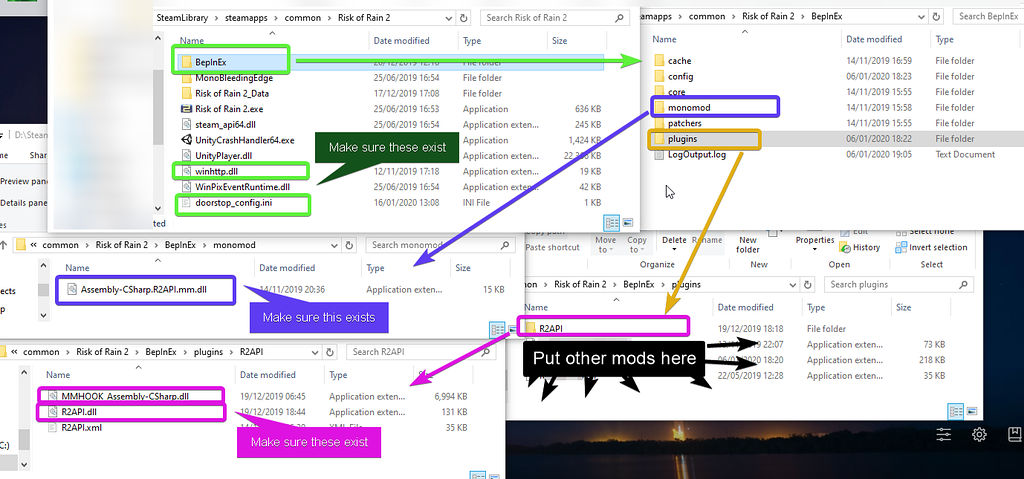Sort monomod window by Type column

tap(376, 268)
